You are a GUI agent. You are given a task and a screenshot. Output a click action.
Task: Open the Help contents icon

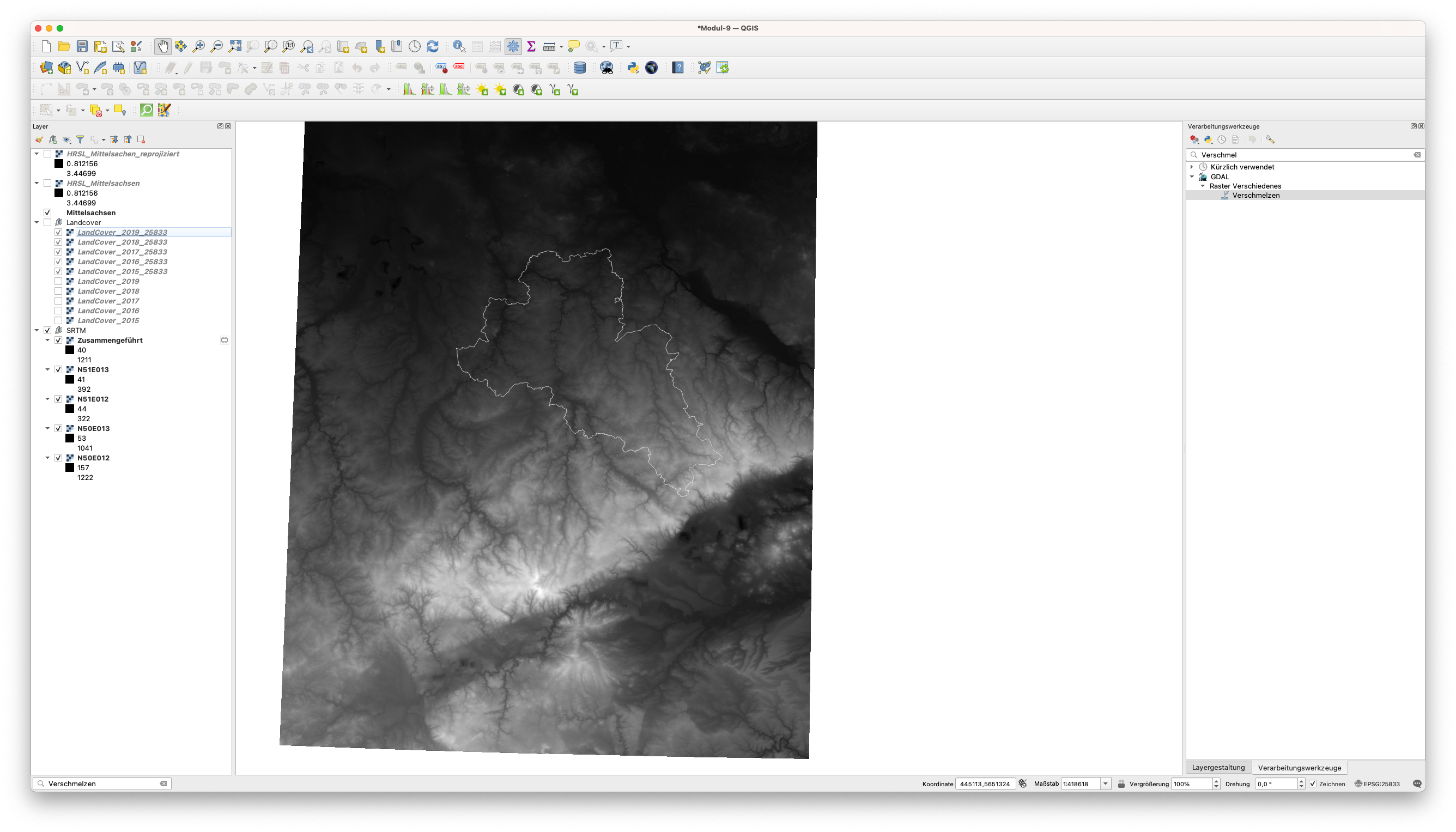pyautogui.click(x=678, y=68)
